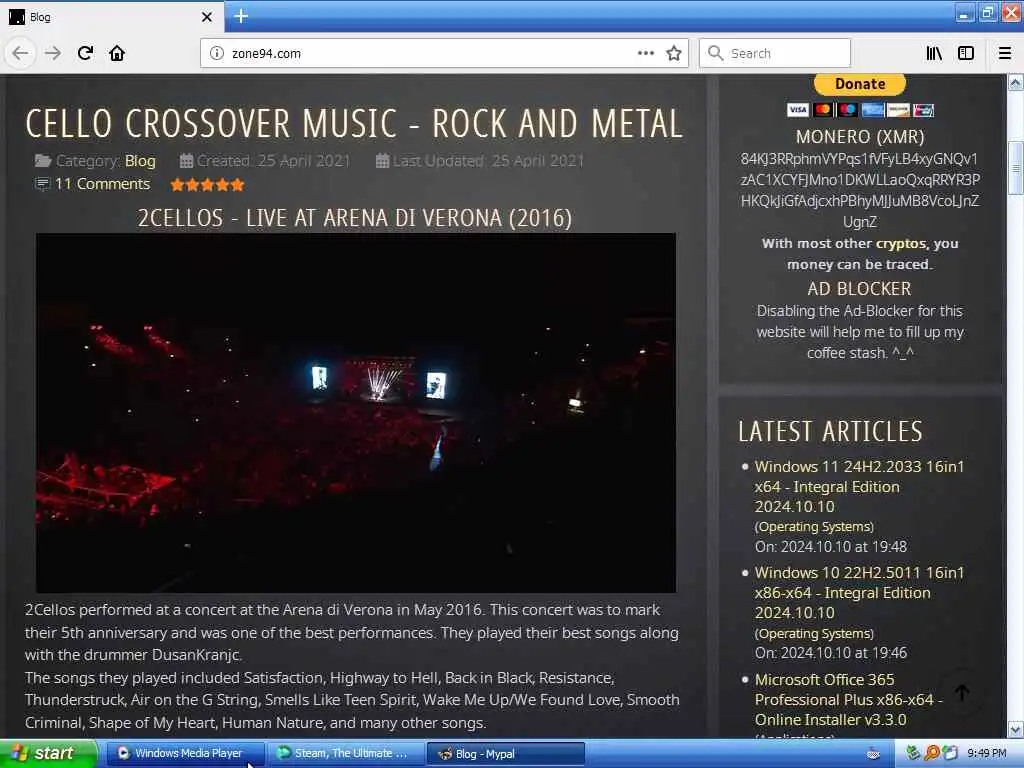Bookmark this page with the star icon
Image resolution: width=1024 pixels, height=768 pixels.
[x=674, y=53]
